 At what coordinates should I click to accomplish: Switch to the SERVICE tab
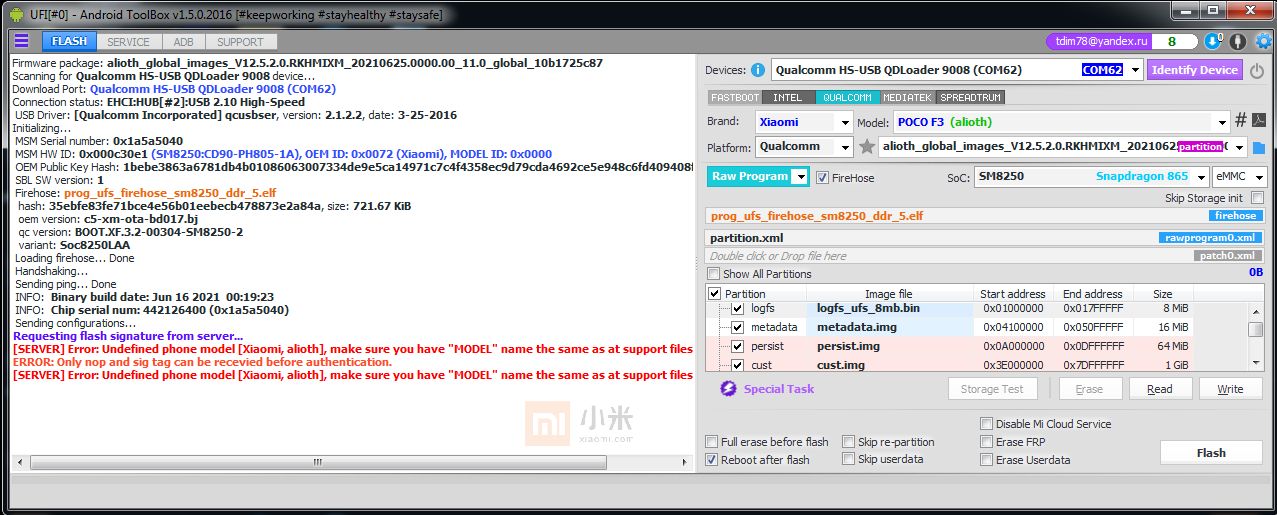(128, 42)
